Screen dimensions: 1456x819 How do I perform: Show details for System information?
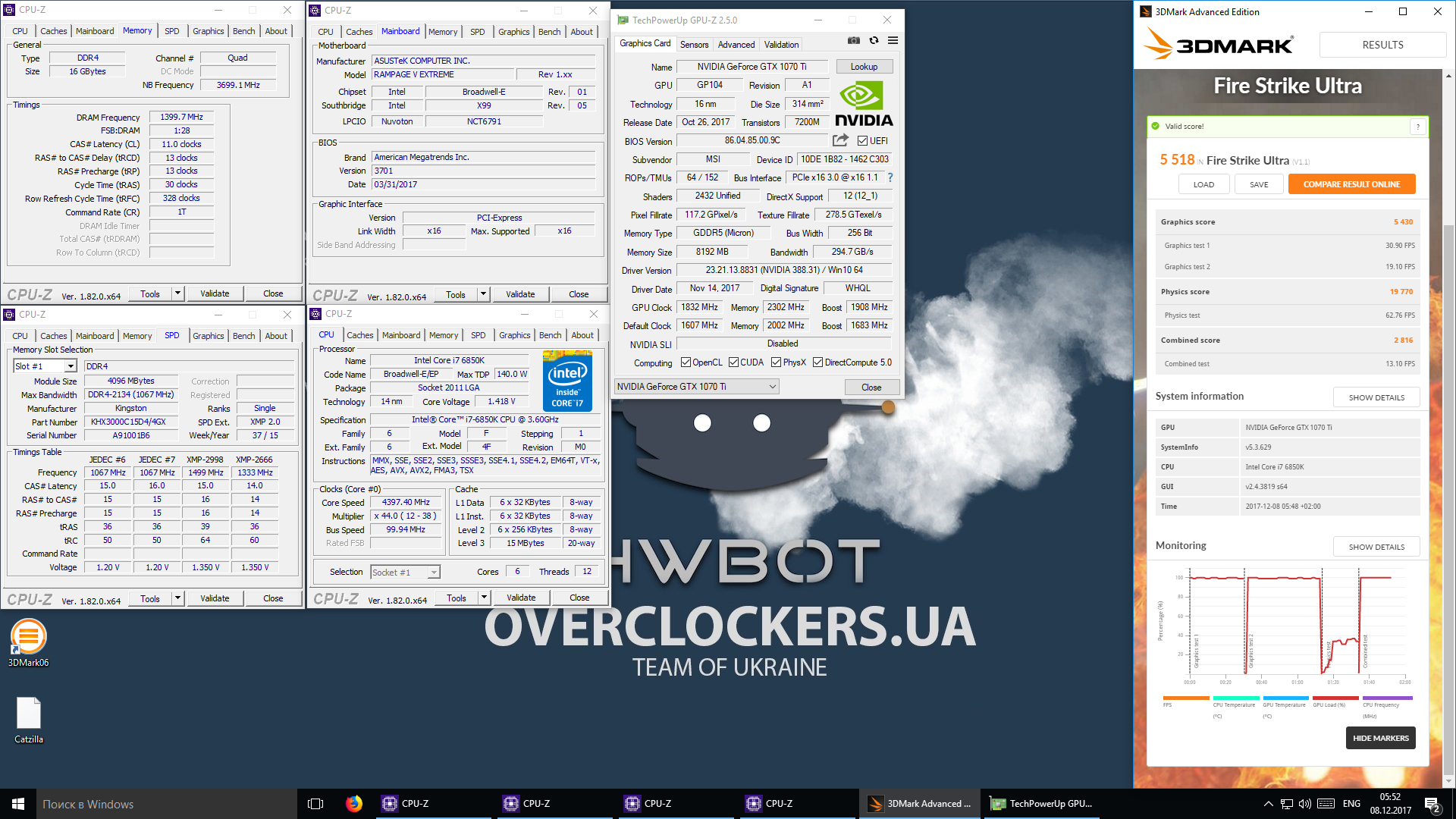1376,397
